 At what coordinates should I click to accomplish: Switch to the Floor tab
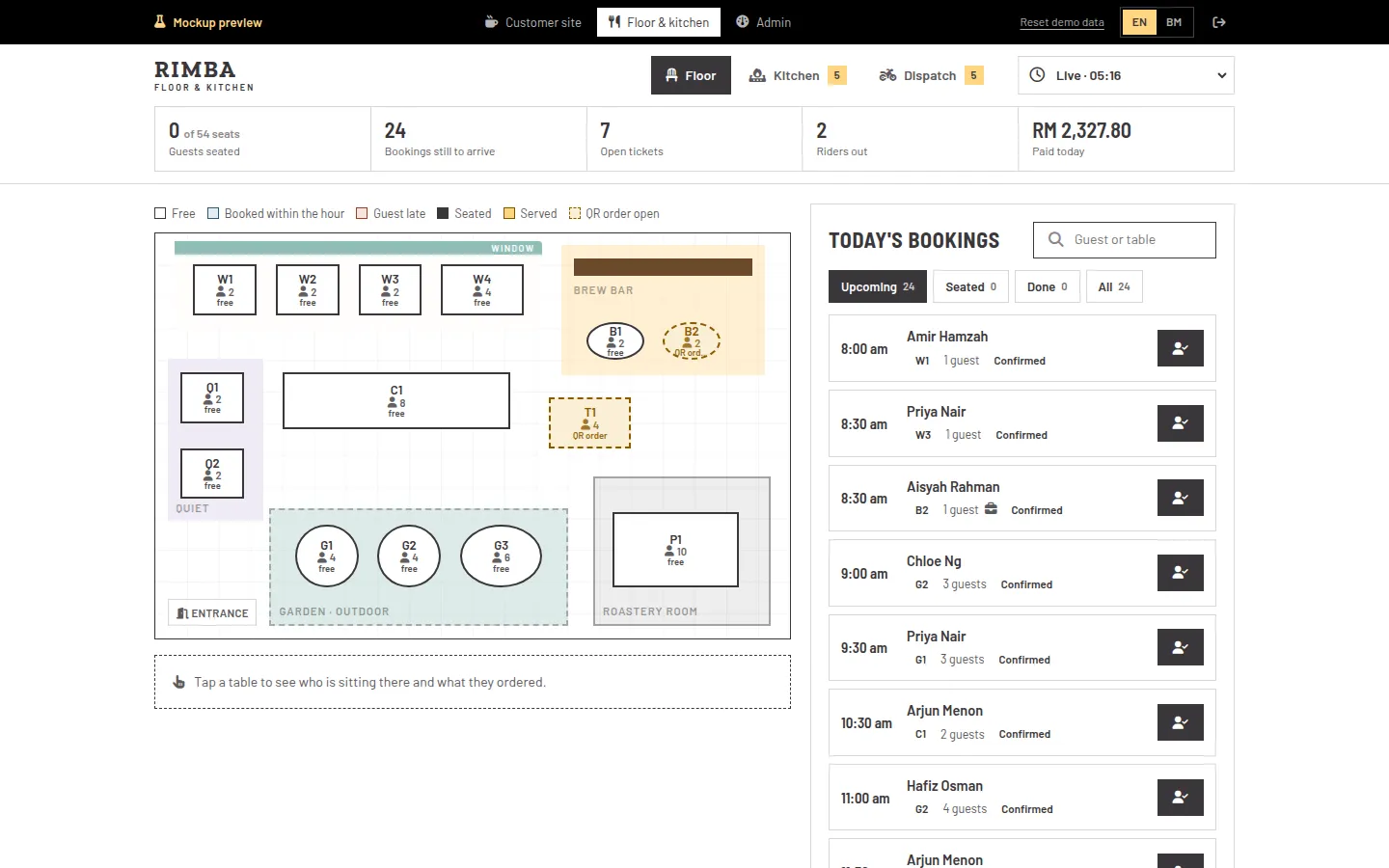tap(691, 75)
